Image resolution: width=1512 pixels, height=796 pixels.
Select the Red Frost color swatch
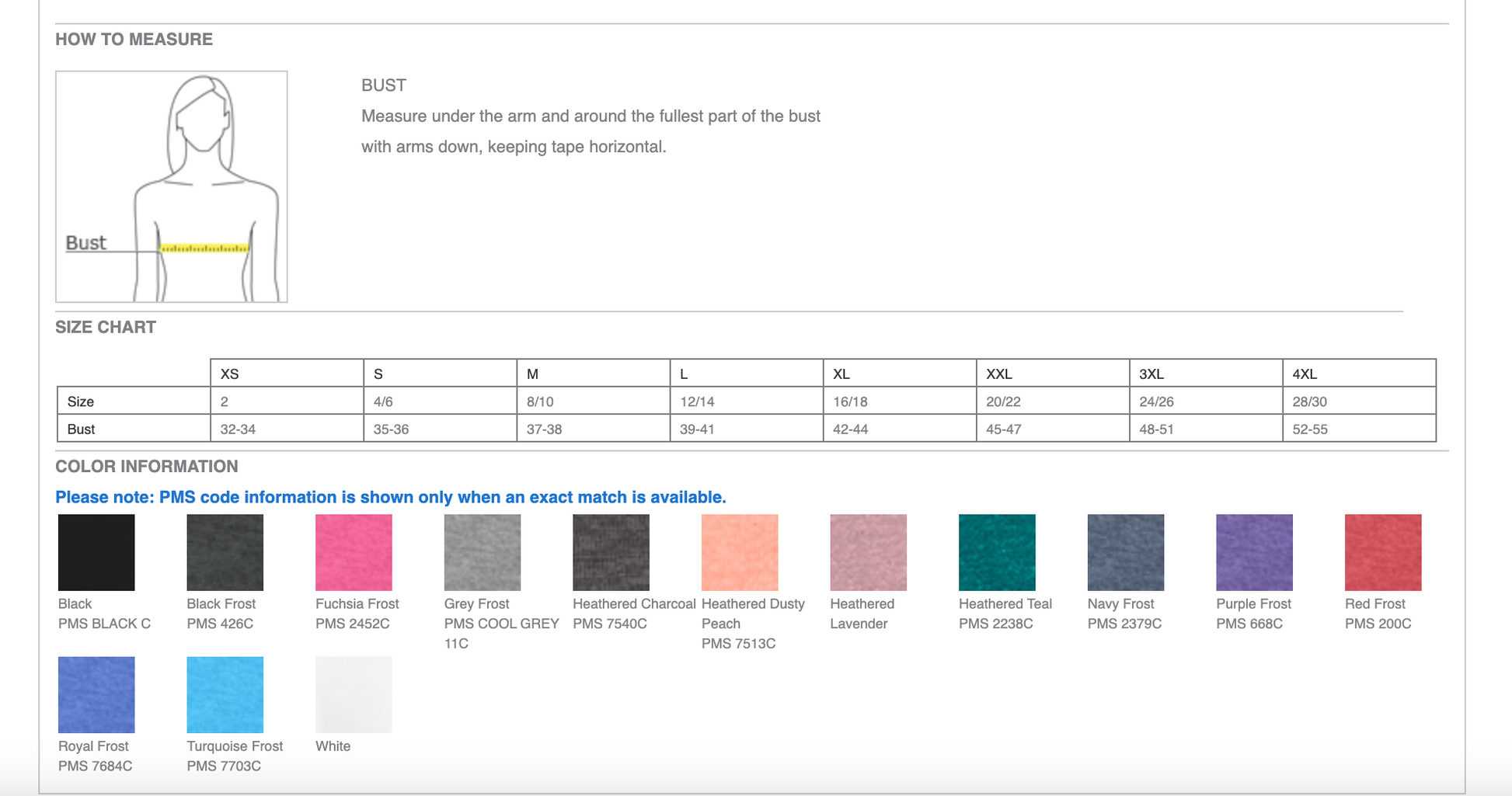pos(1384,552)
